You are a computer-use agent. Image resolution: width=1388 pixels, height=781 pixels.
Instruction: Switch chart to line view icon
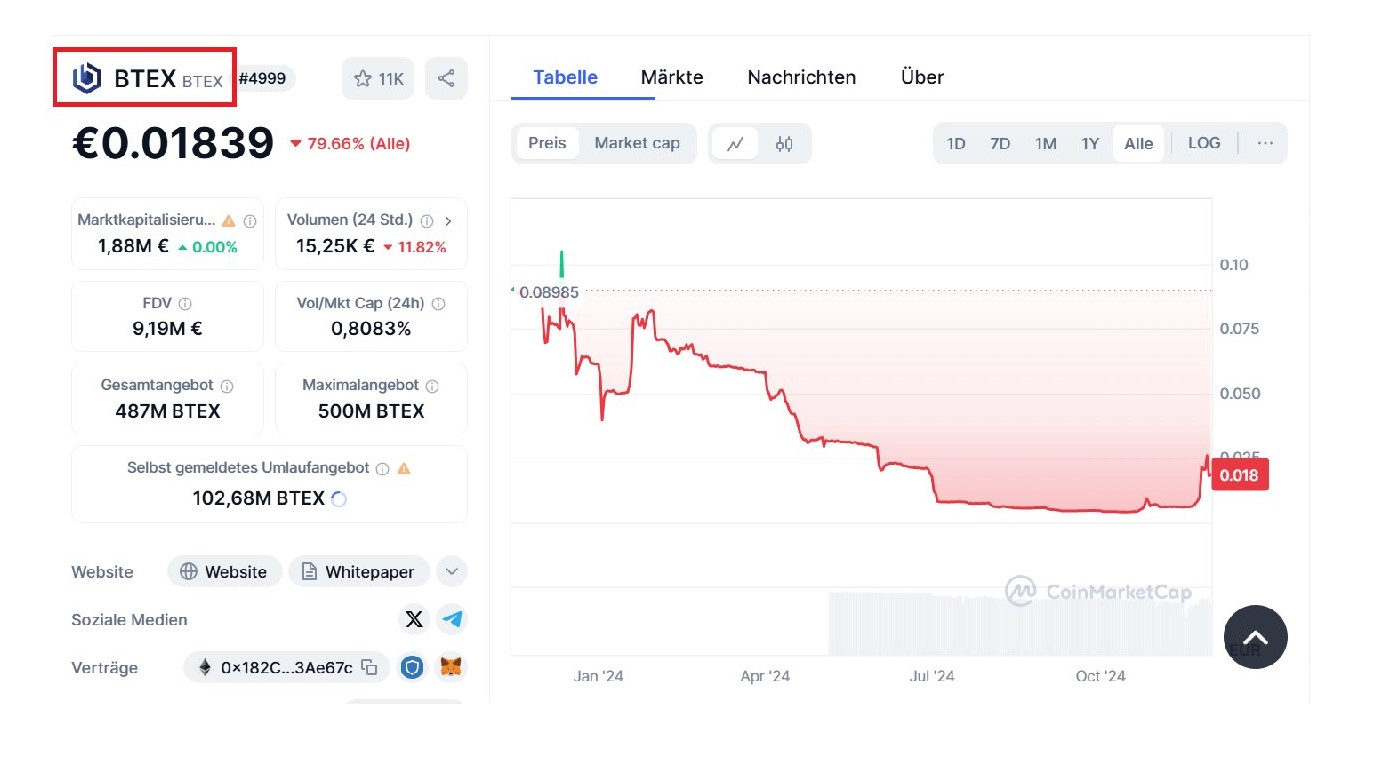point(735,144)
